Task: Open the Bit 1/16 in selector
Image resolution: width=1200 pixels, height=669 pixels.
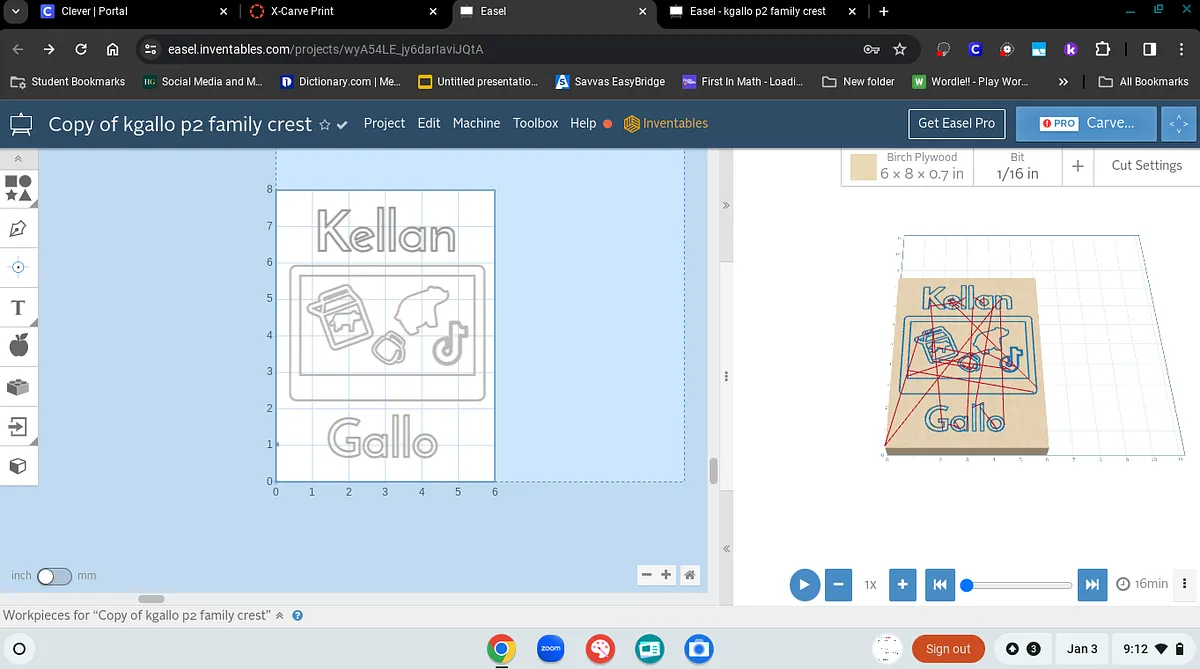Action: click(1017, 166)
